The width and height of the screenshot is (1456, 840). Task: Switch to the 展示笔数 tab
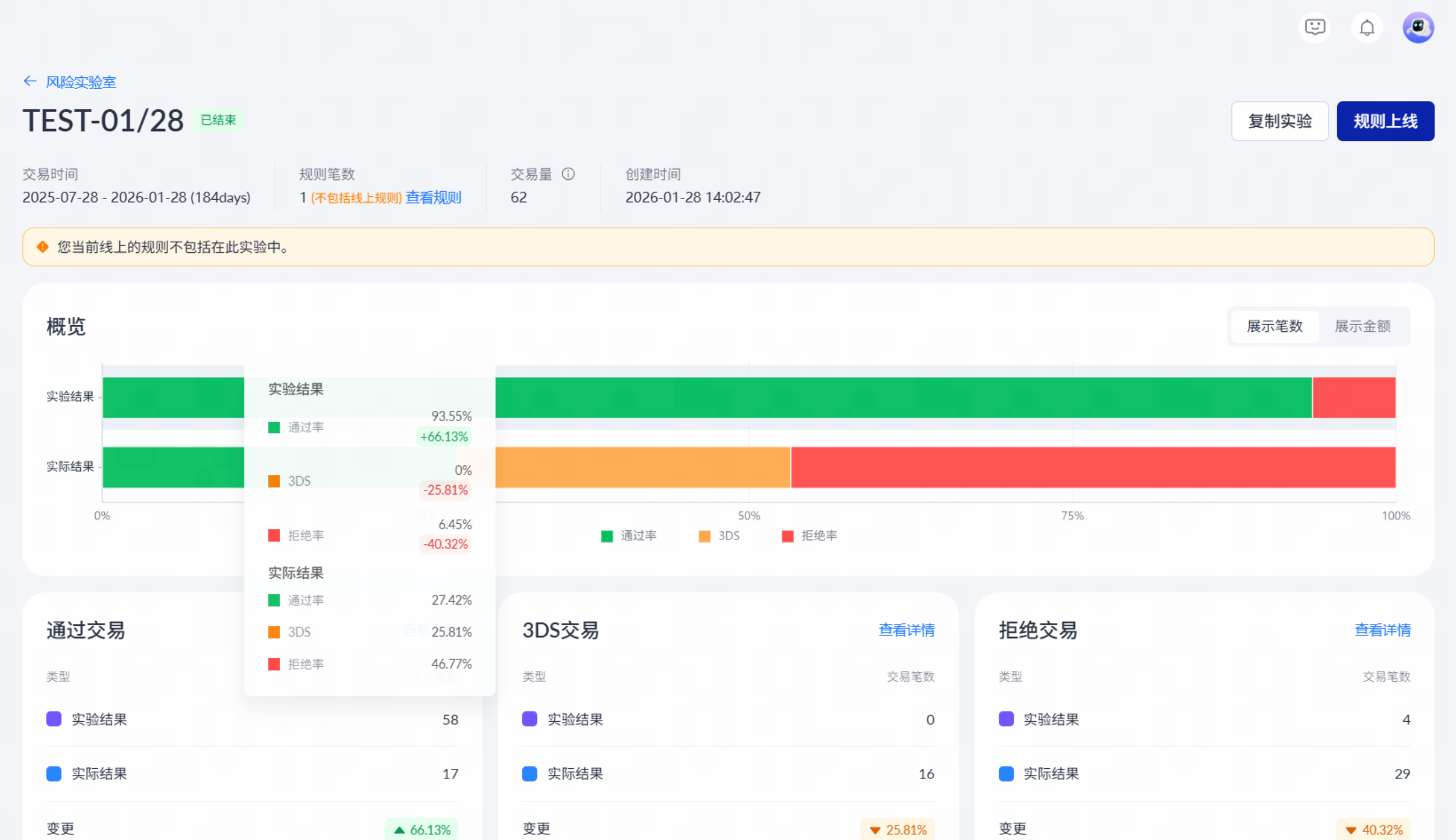pos(1274,326)
